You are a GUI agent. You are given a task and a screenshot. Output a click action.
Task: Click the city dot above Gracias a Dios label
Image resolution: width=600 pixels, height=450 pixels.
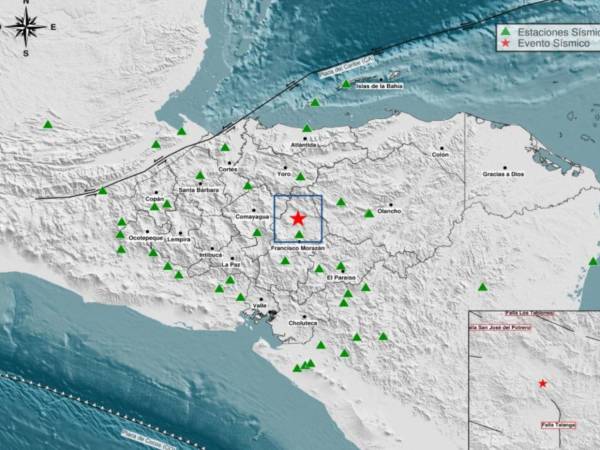coord(505,168)
